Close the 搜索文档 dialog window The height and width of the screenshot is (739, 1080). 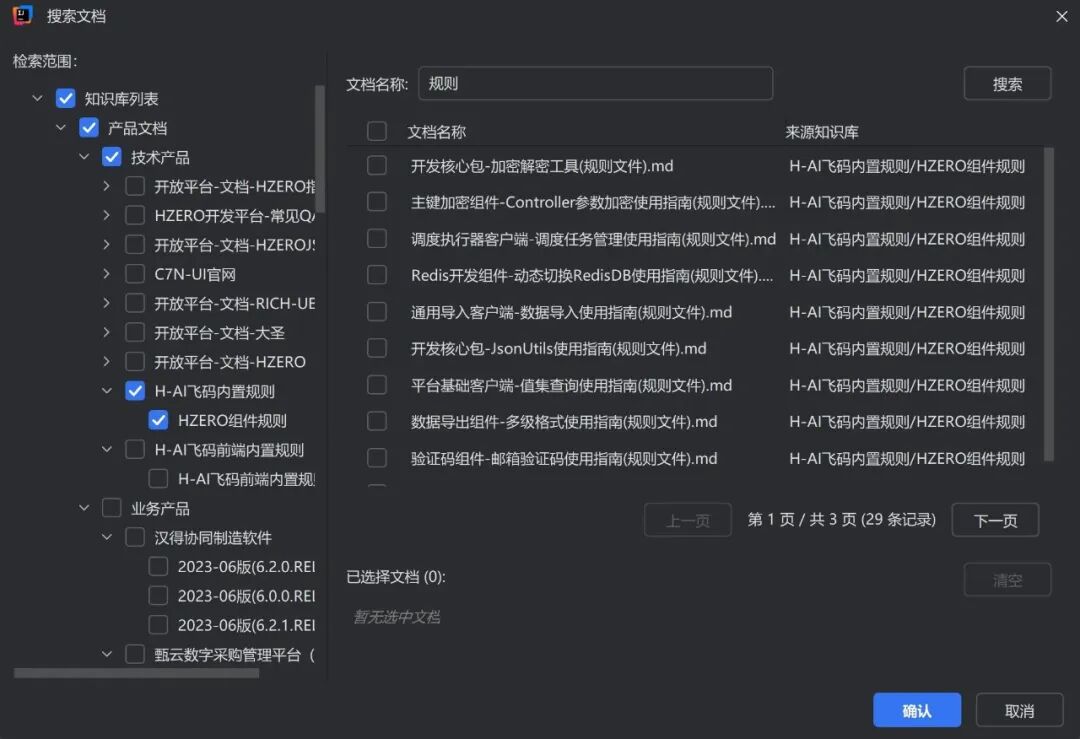tap(1061, 16)
